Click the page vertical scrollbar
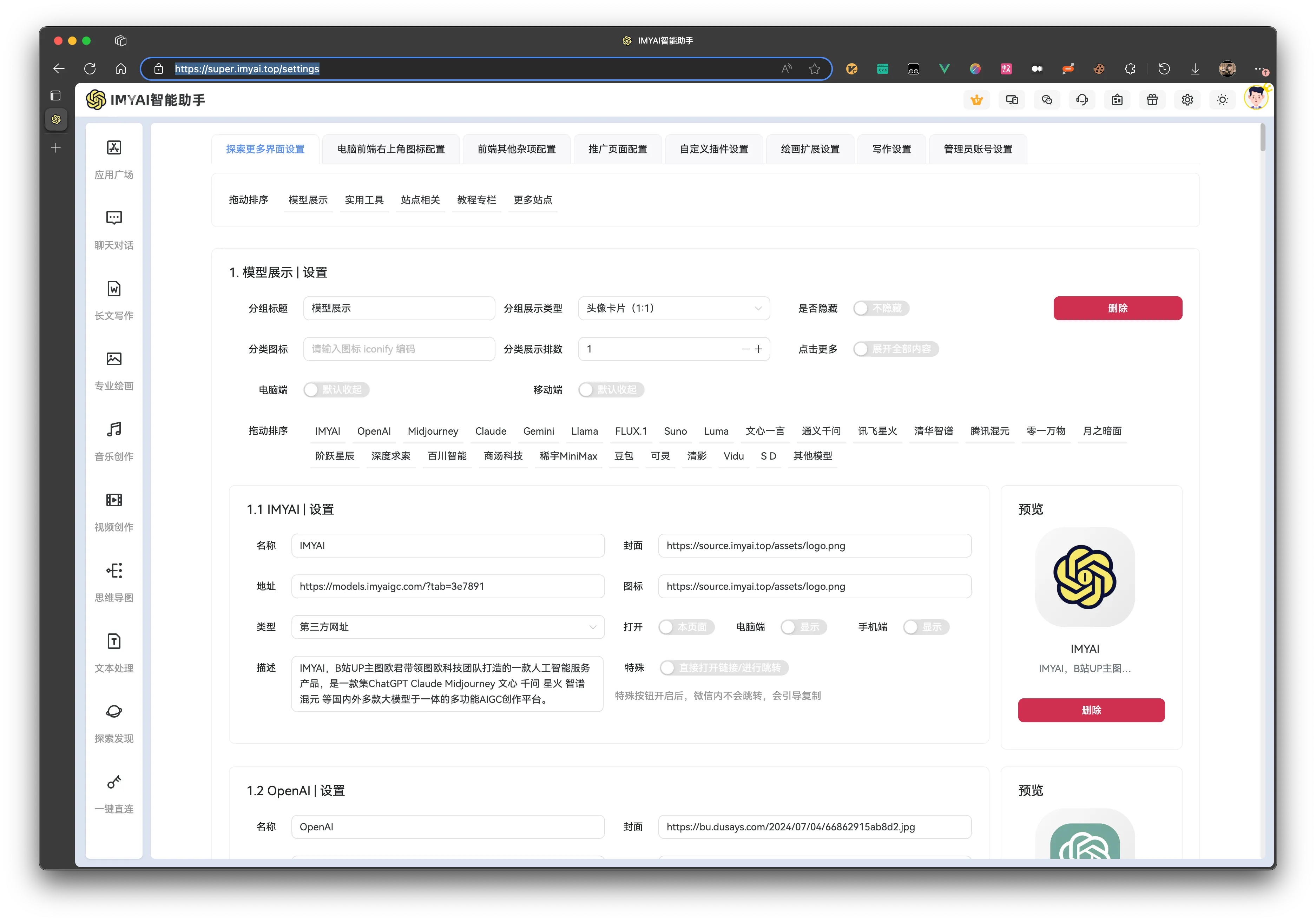The height and width of the screenshot is (922, 1316). pyautogui.click(x=1263, y=138)
